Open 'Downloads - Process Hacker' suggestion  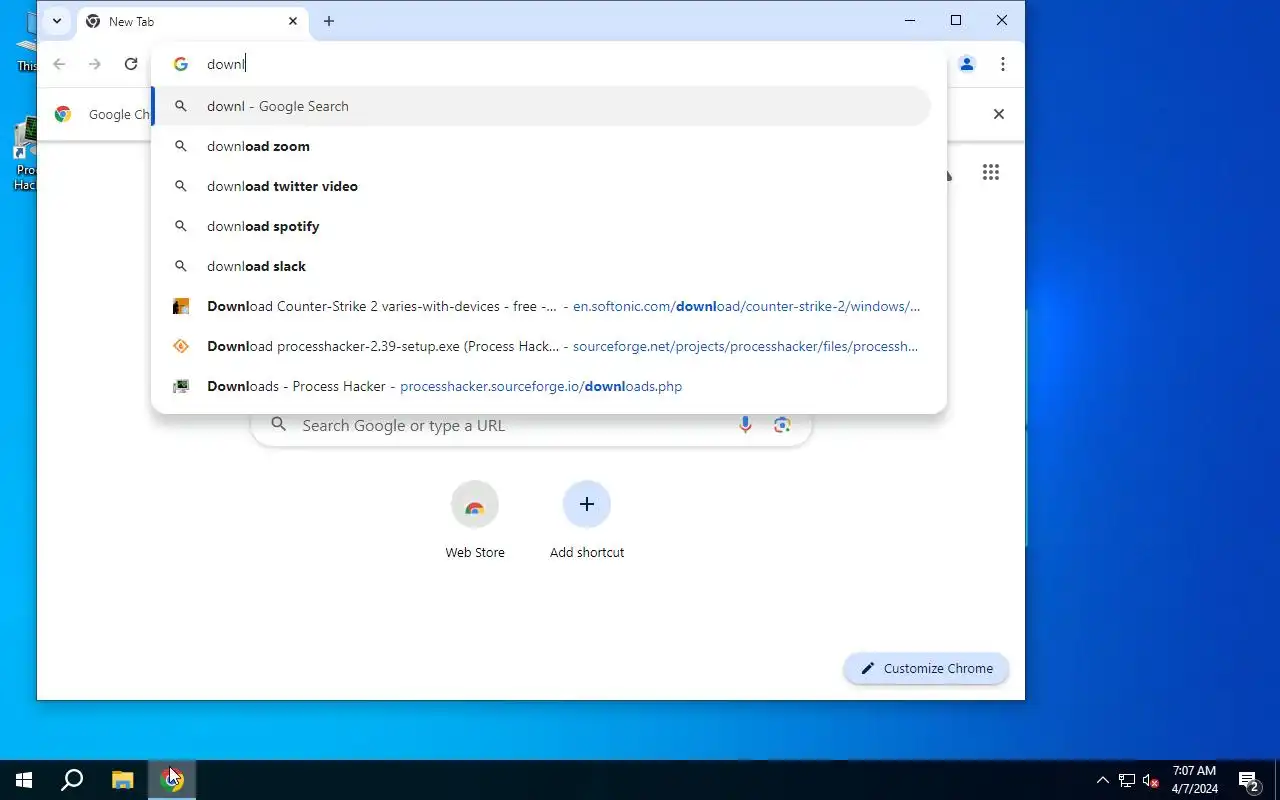[541, 386]
